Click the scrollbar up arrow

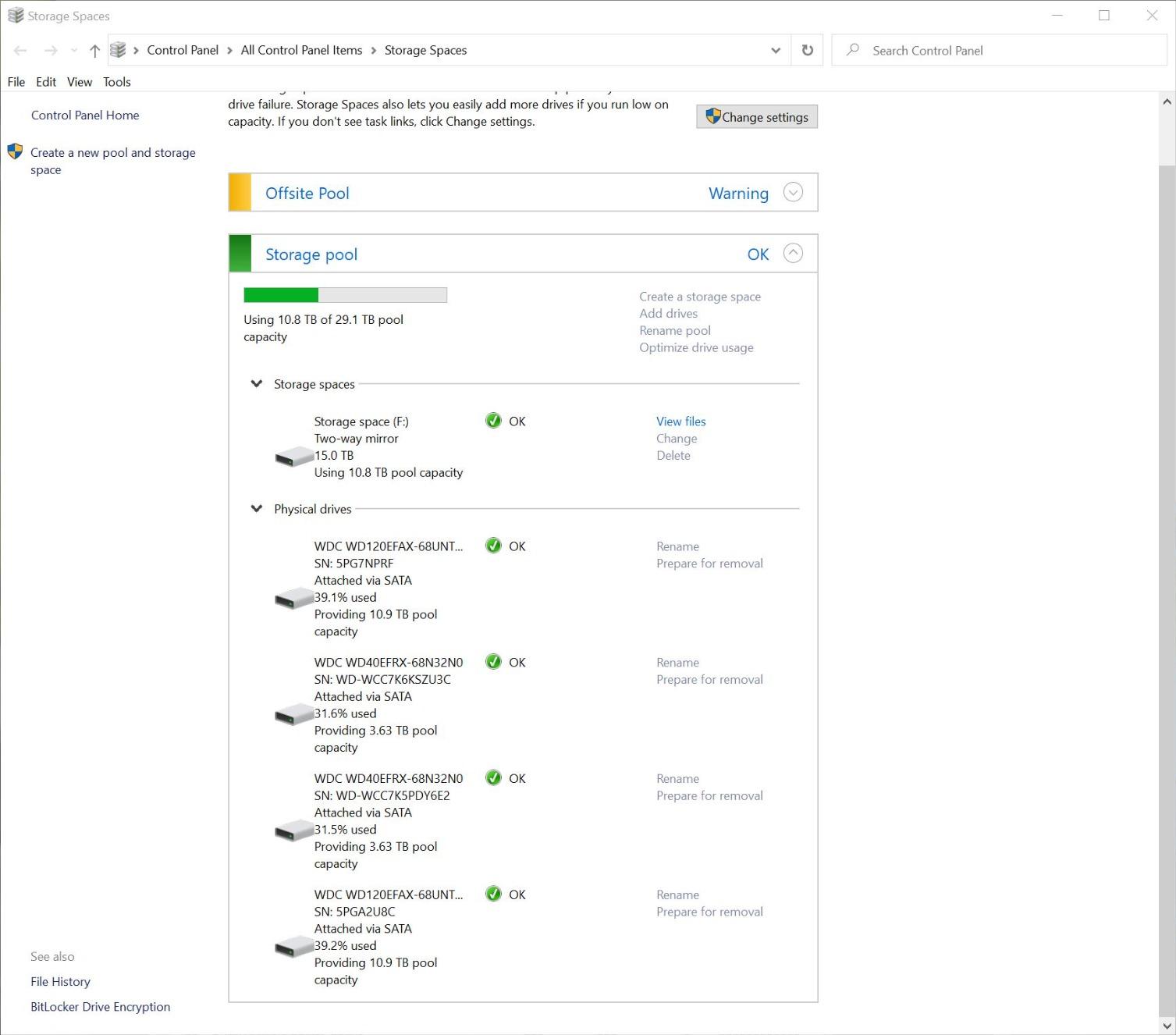coord(1167,101)
